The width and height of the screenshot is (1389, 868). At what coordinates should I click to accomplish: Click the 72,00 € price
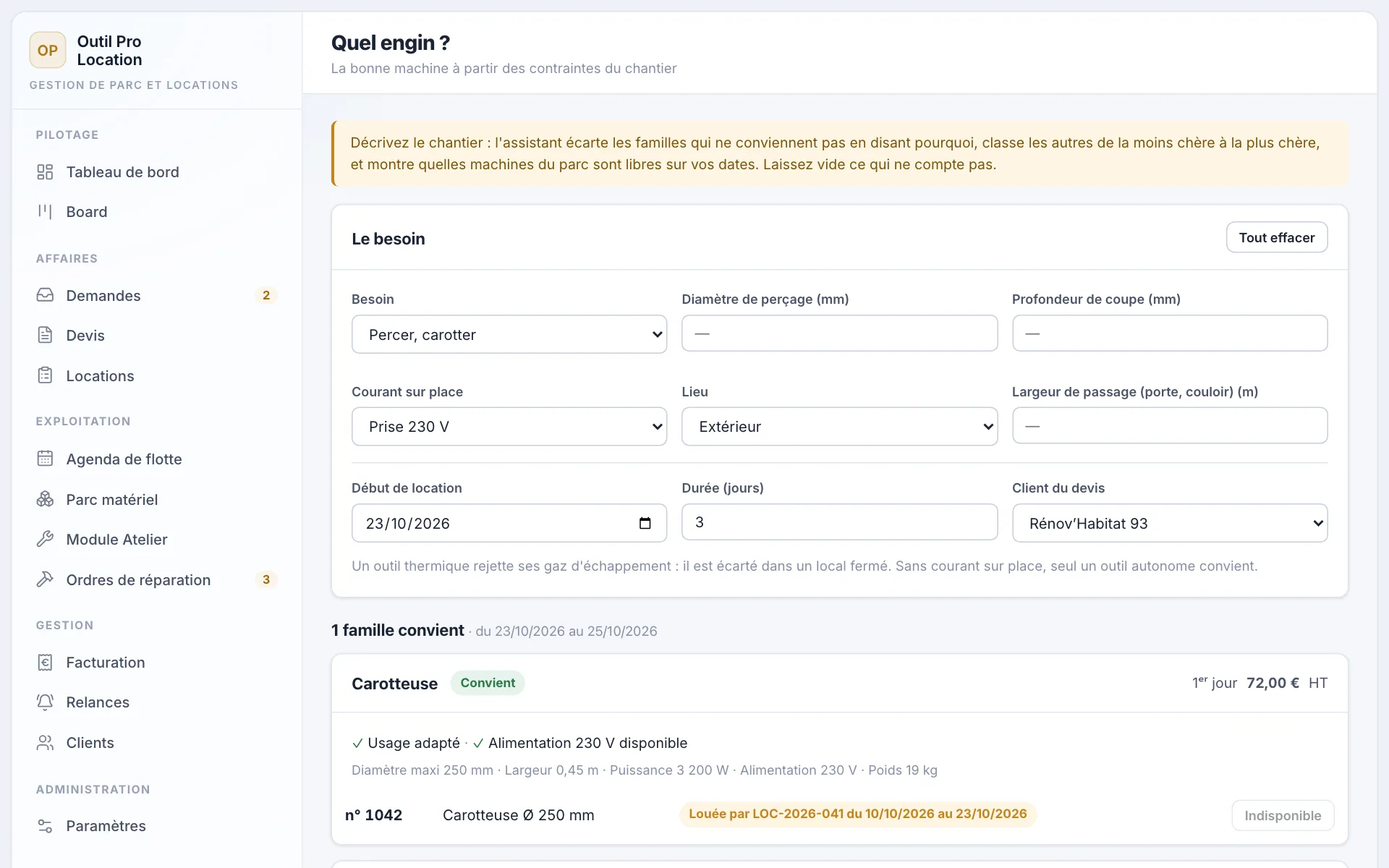click(1273, 683)
